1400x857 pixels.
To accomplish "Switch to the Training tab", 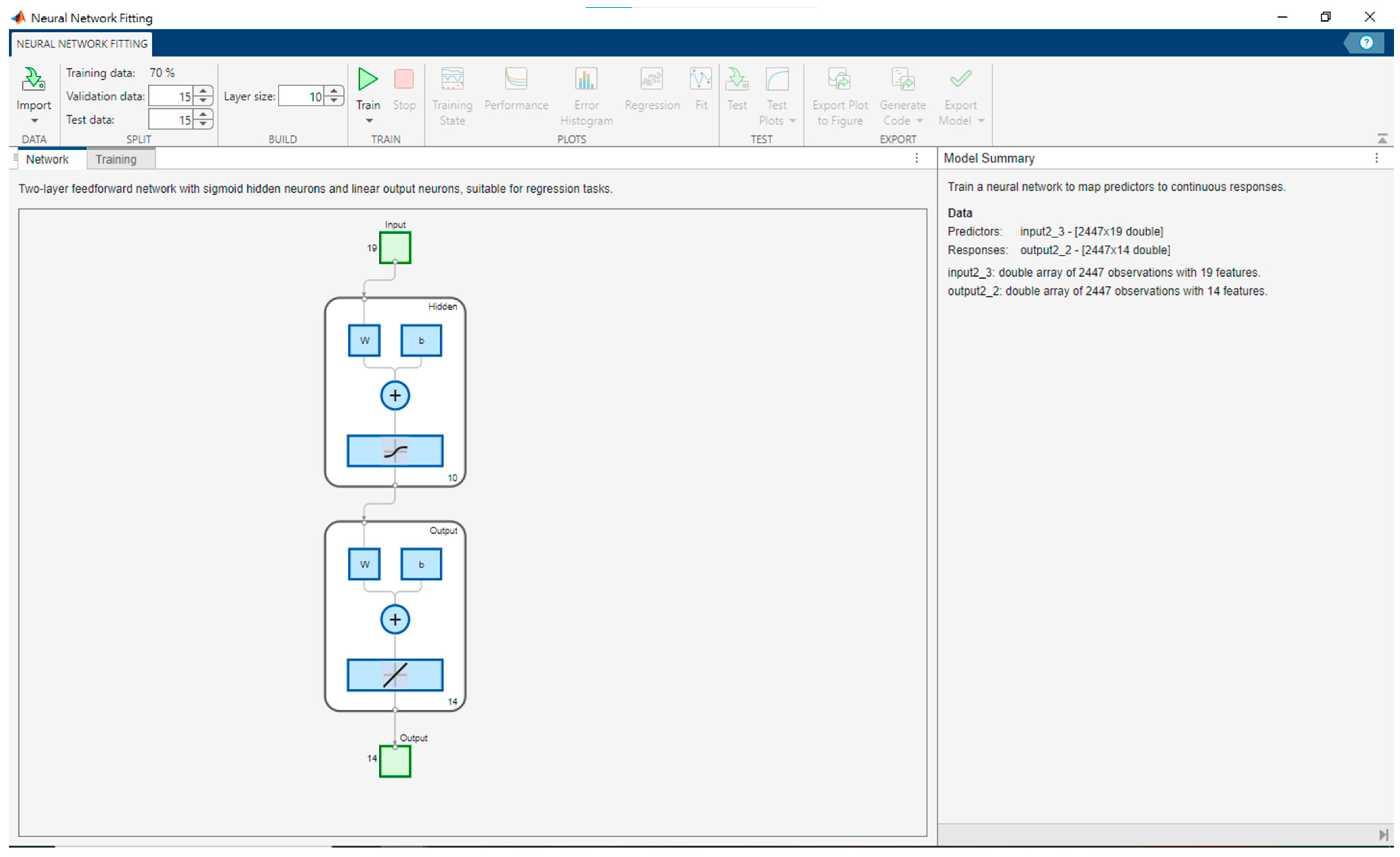I will pyautogui.click(x=116, y=159).
